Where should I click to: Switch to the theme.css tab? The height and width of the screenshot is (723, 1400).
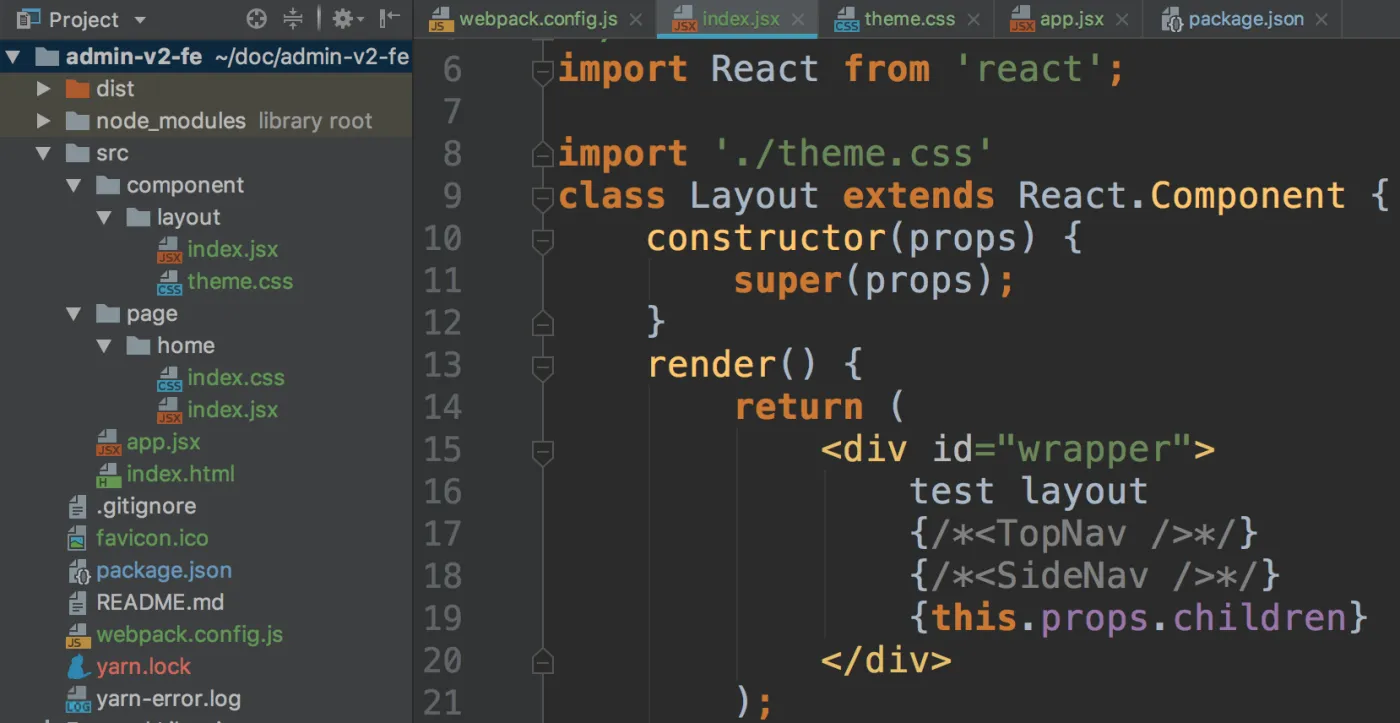909,20
